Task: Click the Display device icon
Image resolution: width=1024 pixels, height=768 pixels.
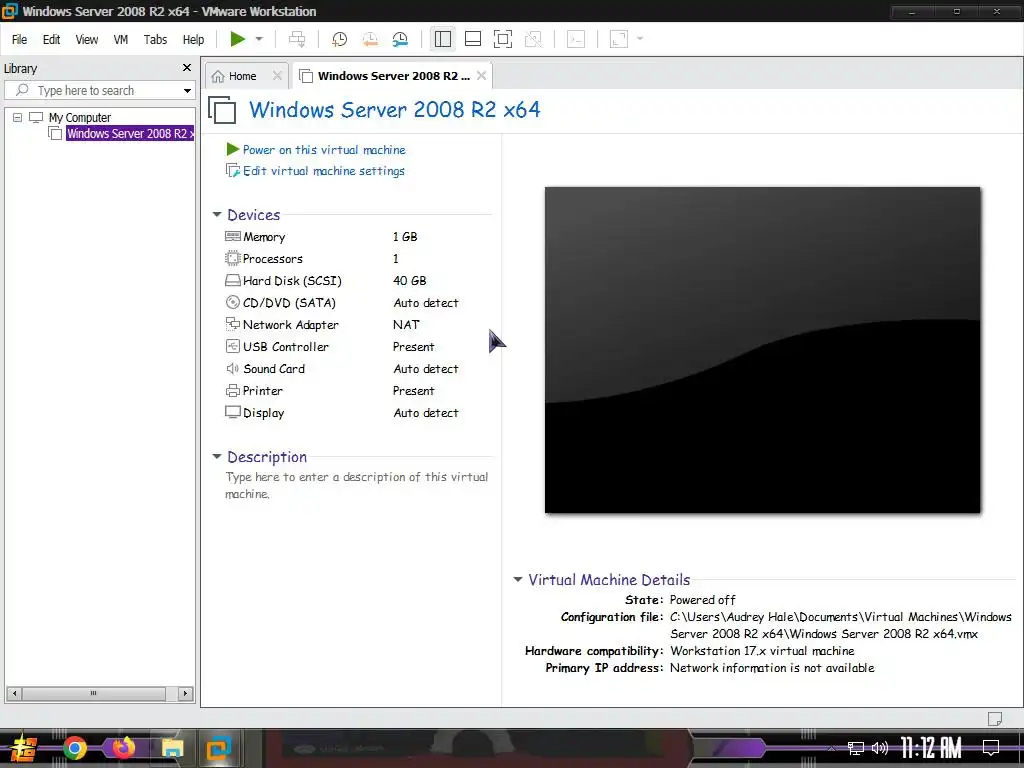Action: click(x=232, y=412)
